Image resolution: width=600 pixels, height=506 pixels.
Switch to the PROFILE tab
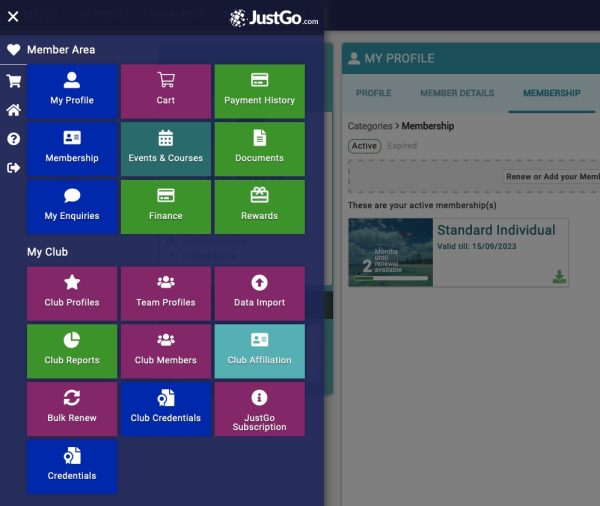[x=373, y=93]
